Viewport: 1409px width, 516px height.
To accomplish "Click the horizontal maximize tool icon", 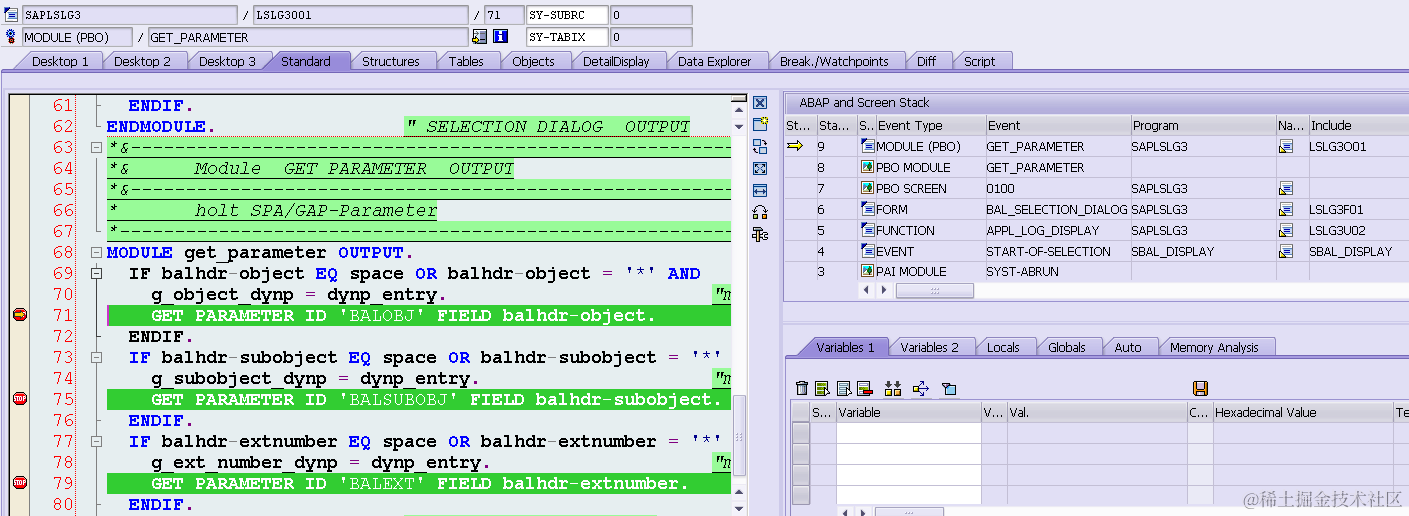I will (x=760, y=190).
